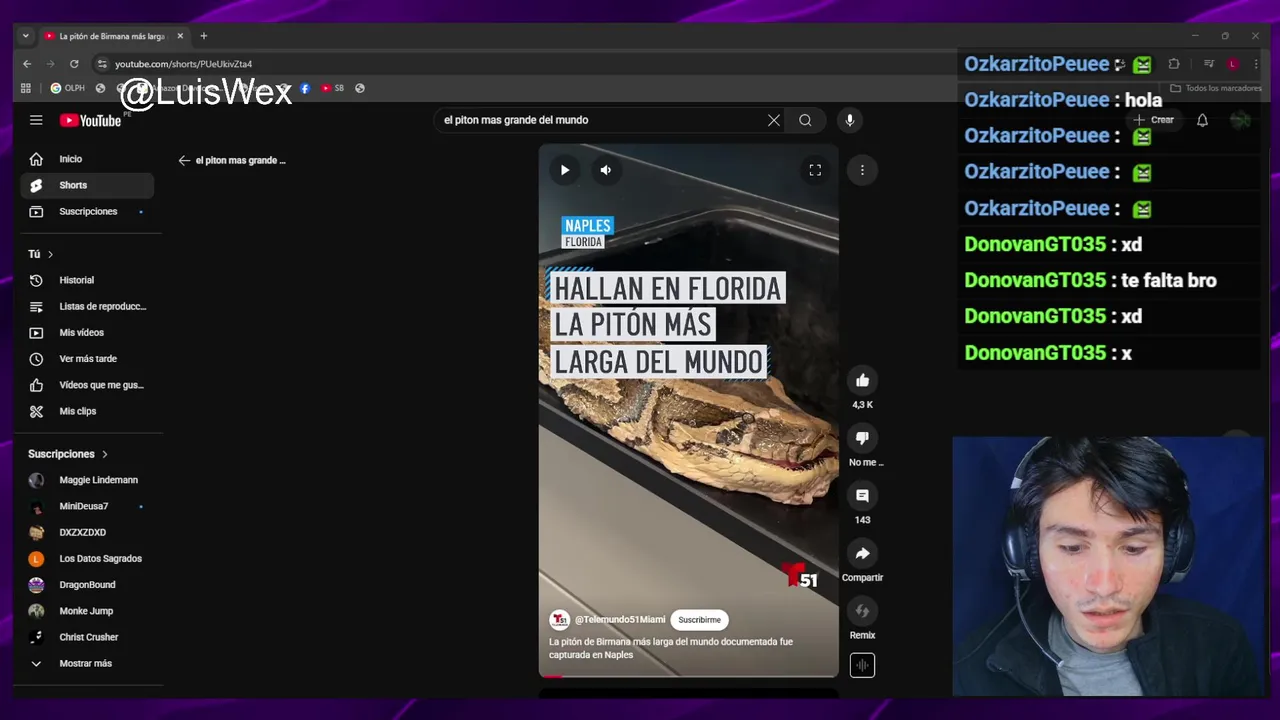Mute the Shorts video volume

click(605, 170)
